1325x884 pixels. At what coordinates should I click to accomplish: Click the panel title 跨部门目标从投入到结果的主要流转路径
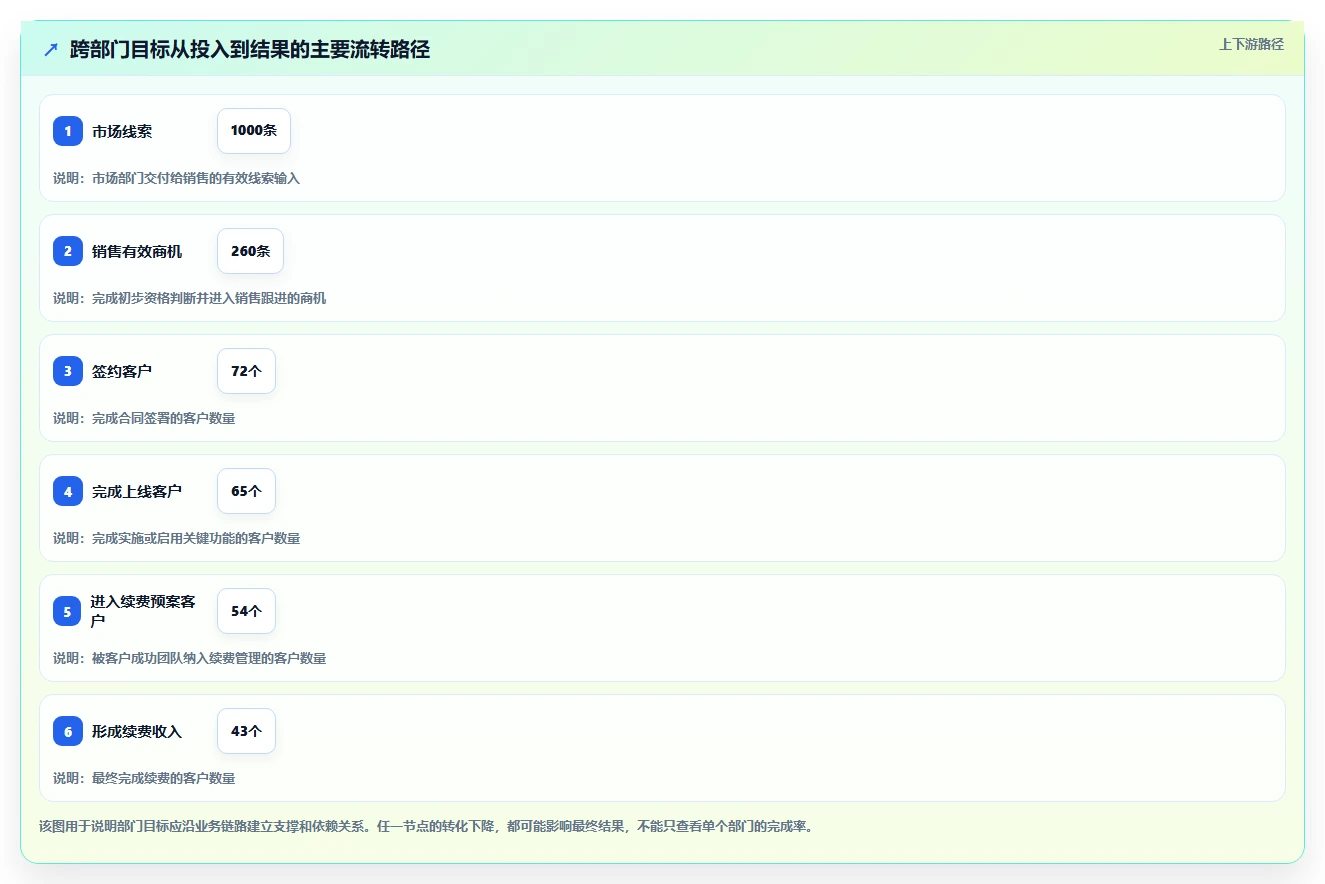point(250,50)
